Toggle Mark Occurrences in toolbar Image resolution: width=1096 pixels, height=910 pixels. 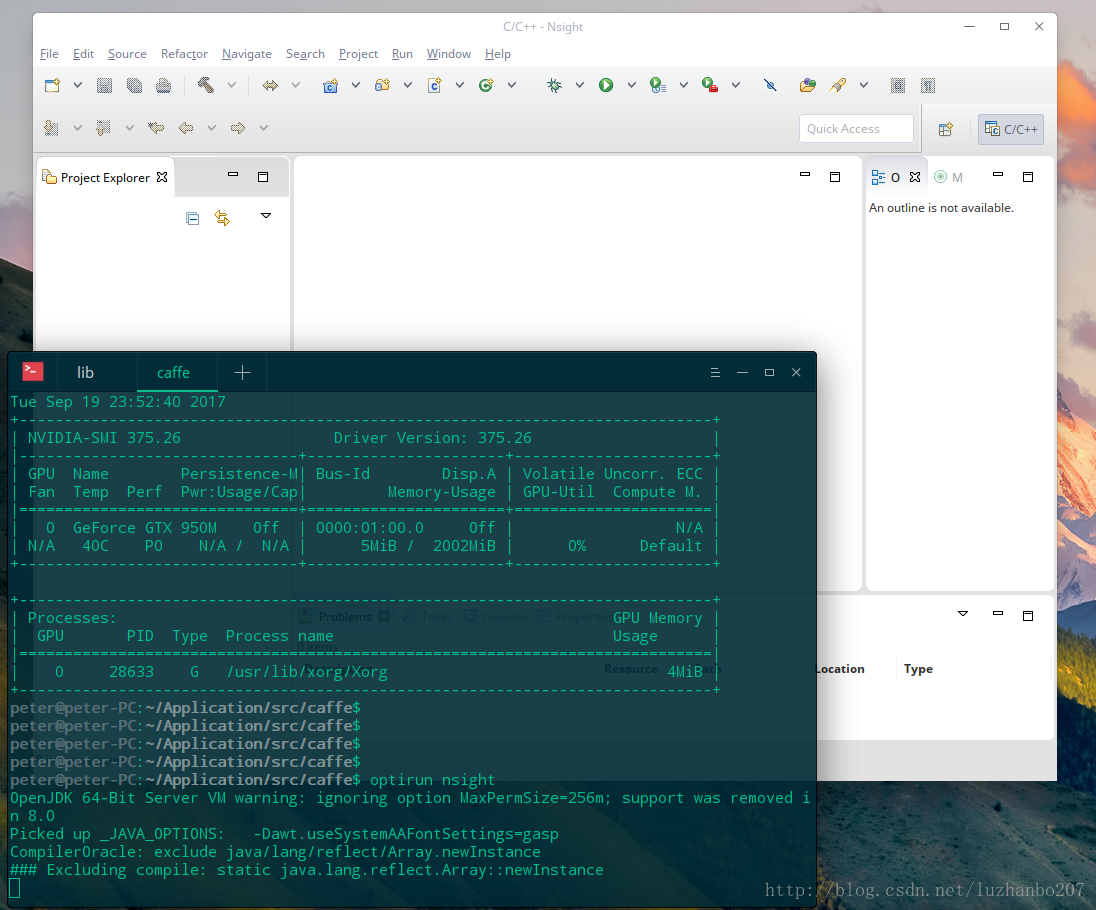[x=898, y=85]
